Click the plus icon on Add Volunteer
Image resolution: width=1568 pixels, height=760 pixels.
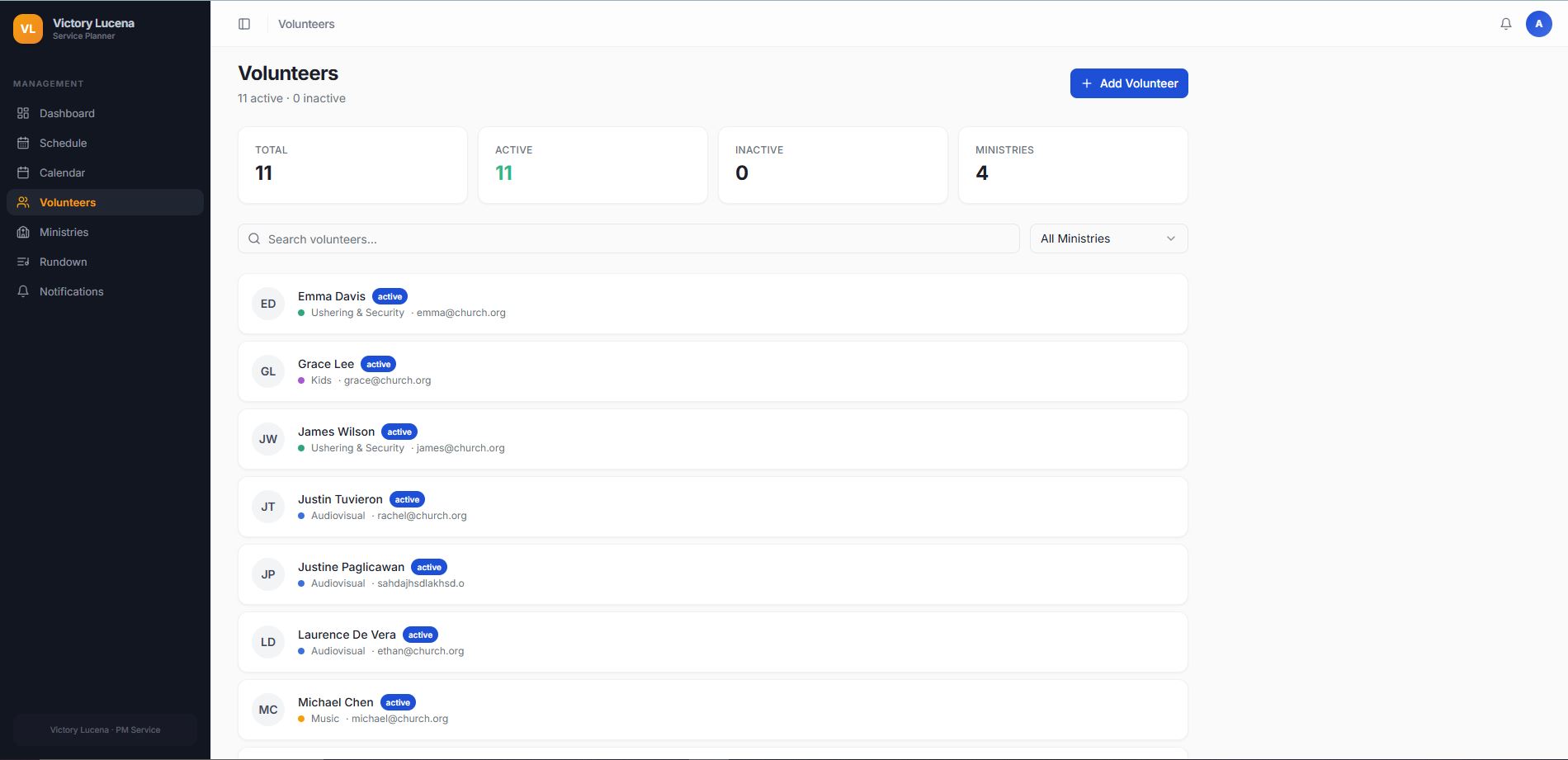tap(1087, 83)
